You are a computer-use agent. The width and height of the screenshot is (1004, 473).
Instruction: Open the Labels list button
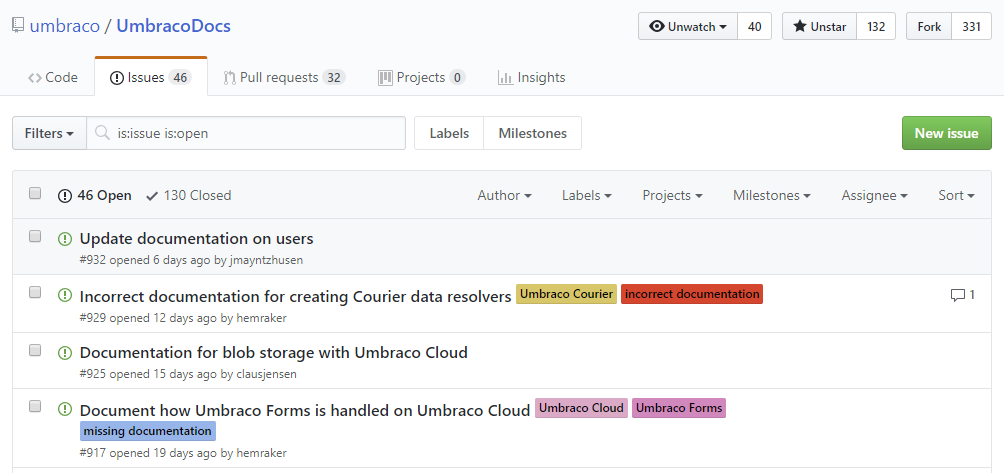point(449,133)
